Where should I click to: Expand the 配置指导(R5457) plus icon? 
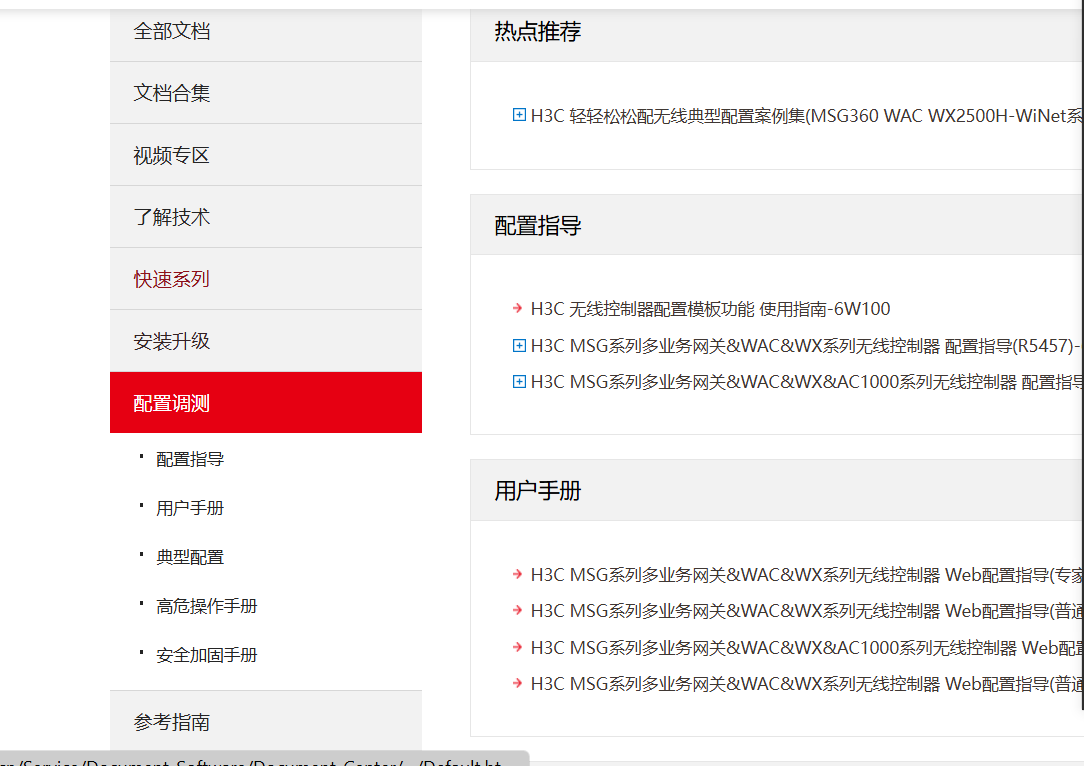tap(519, 346)
